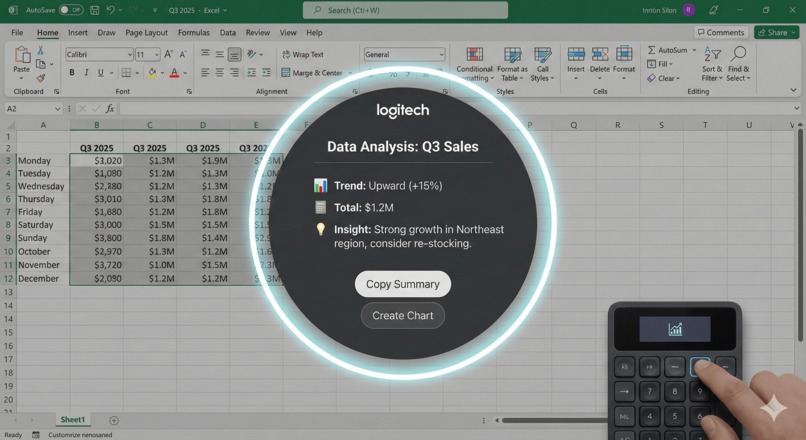Increase font size with large A icon
Viewport: 806px width, 440px height.
click(x=169, y=54)
